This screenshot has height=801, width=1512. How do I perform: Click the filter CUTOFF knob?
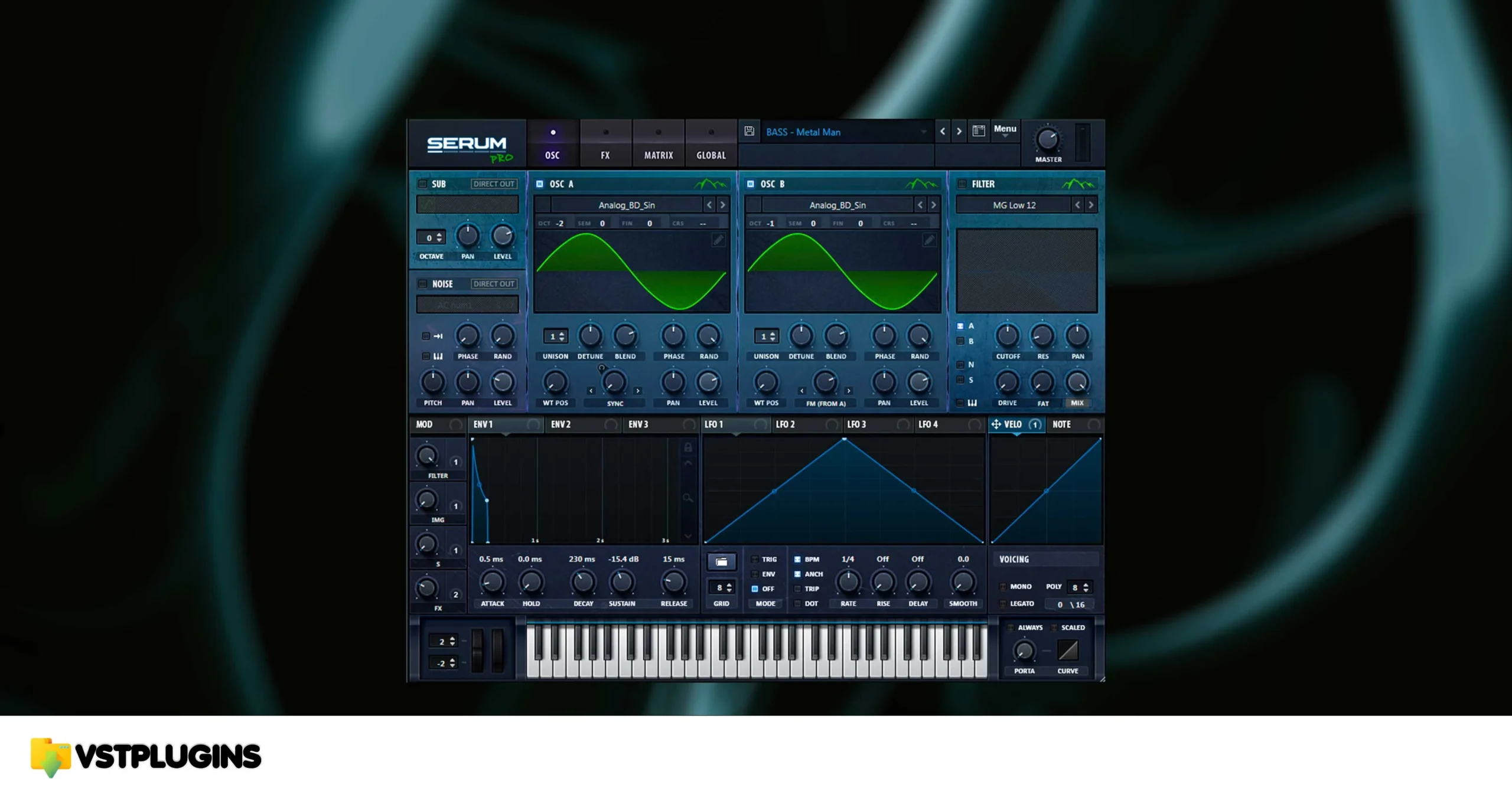[1008, 336]
